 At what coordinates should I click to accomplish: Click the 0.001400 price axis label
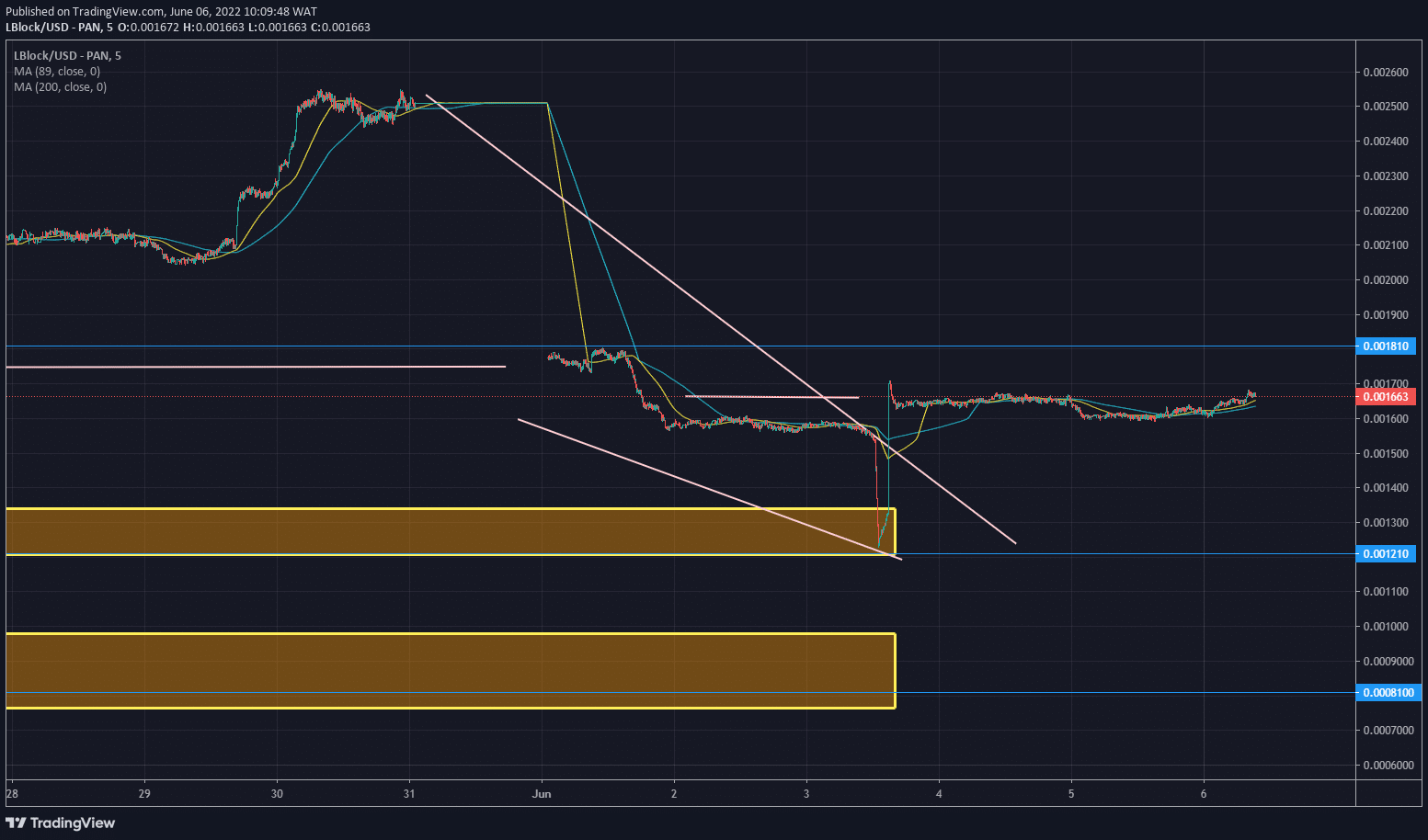click(x=1385, y=488)
